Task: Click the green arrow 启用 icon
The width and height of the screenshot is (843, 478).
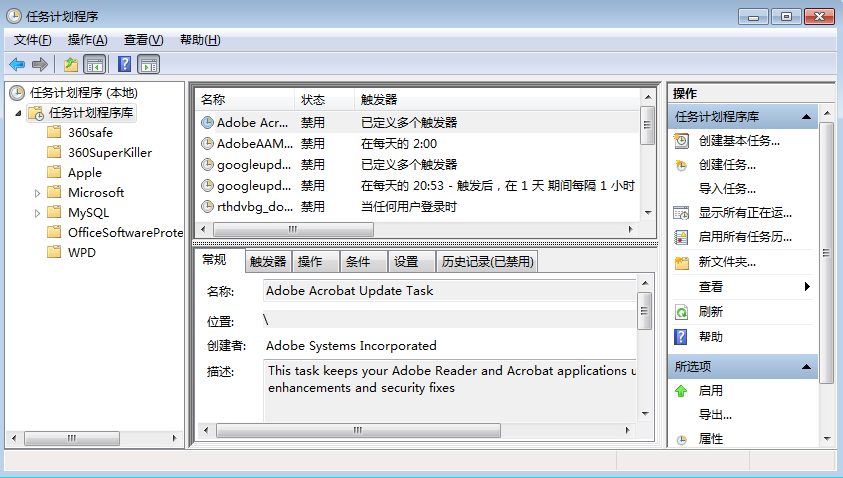Action: point(681,391)
